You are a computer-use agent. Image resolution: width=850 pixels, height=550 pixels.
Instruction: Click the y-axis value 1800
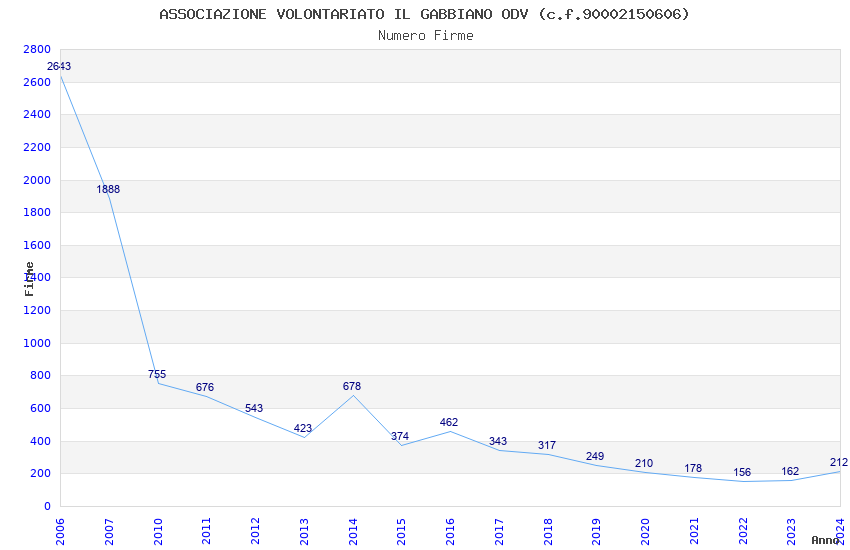(x=37, y=212)
